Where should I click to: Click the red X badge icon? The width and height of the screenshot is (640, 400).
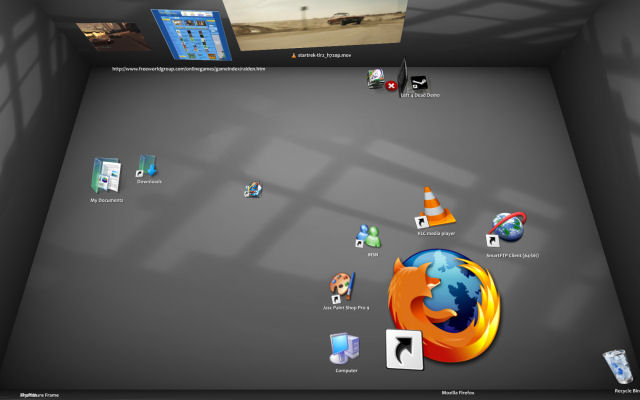click(x=392, y=86)
